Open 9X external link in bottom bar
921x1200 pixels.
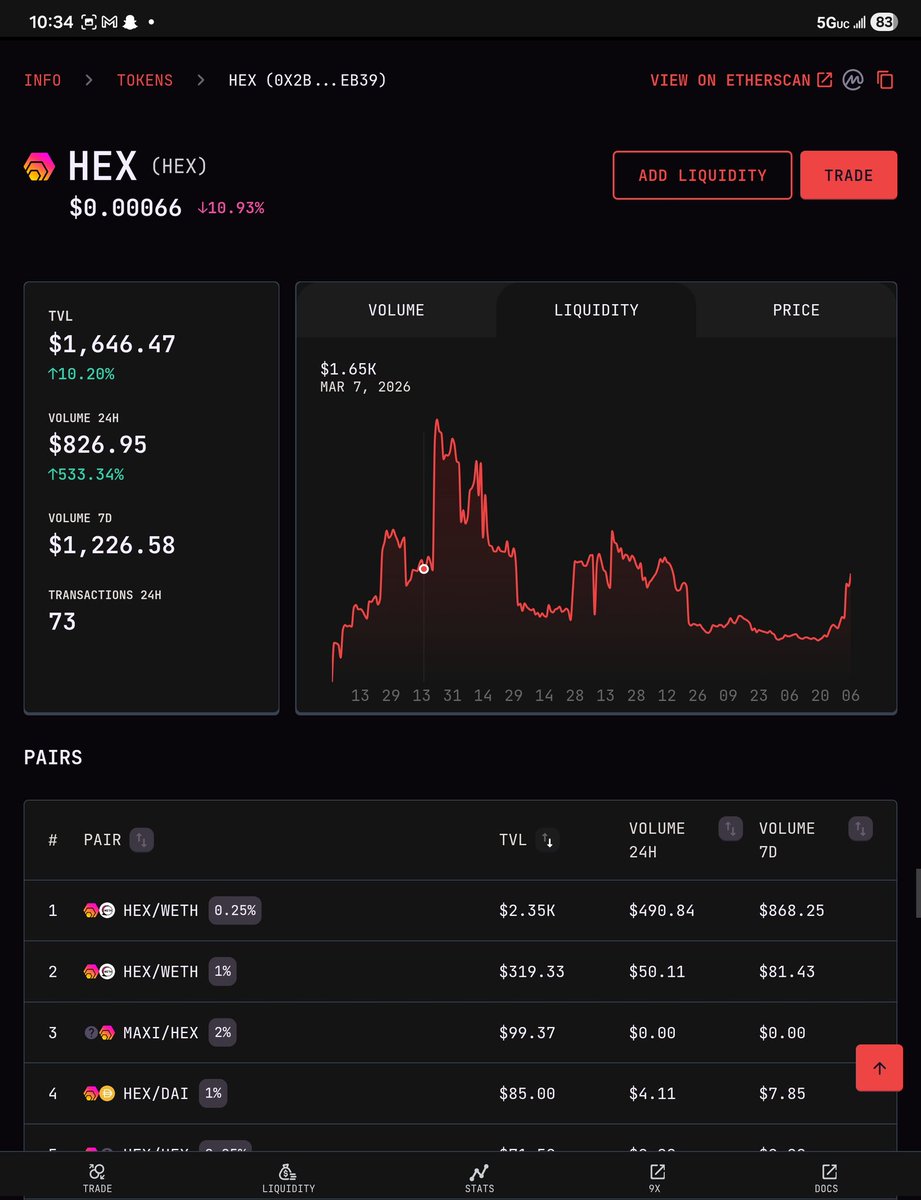point(657,1177)
